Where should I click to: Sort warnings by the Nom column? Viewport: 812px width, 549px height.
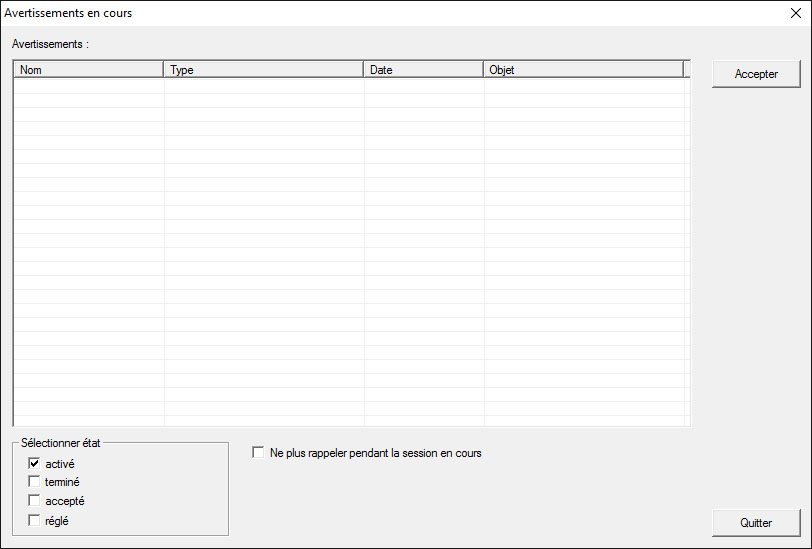pyautogui.click(x=88, y=70)
